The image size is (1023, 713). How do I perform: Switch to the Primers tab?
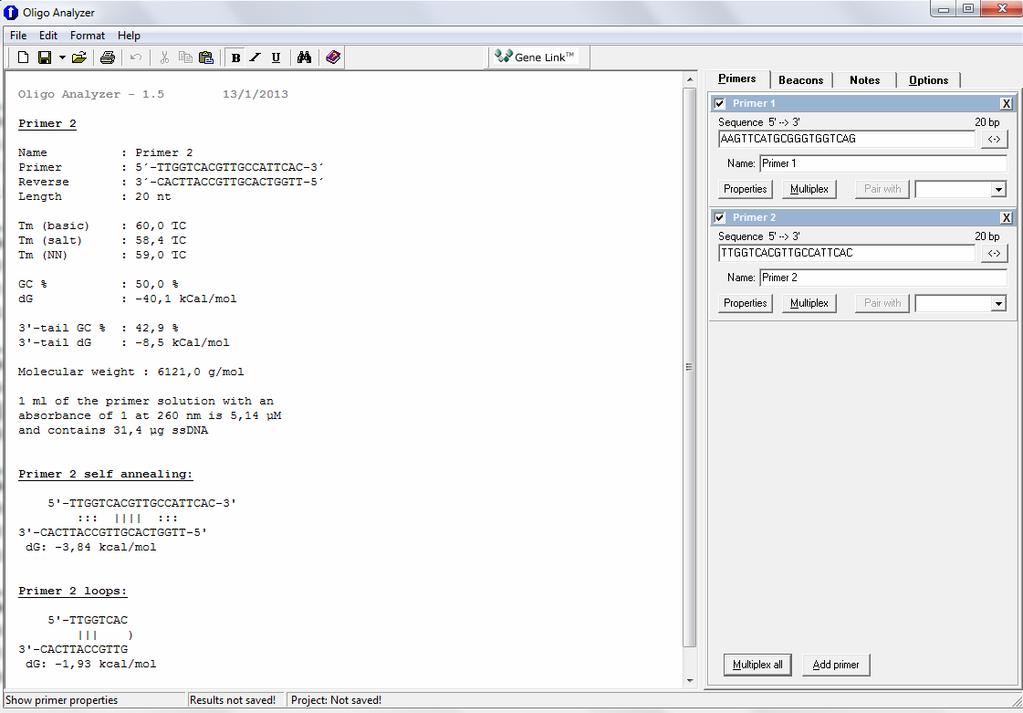[737, 79]
